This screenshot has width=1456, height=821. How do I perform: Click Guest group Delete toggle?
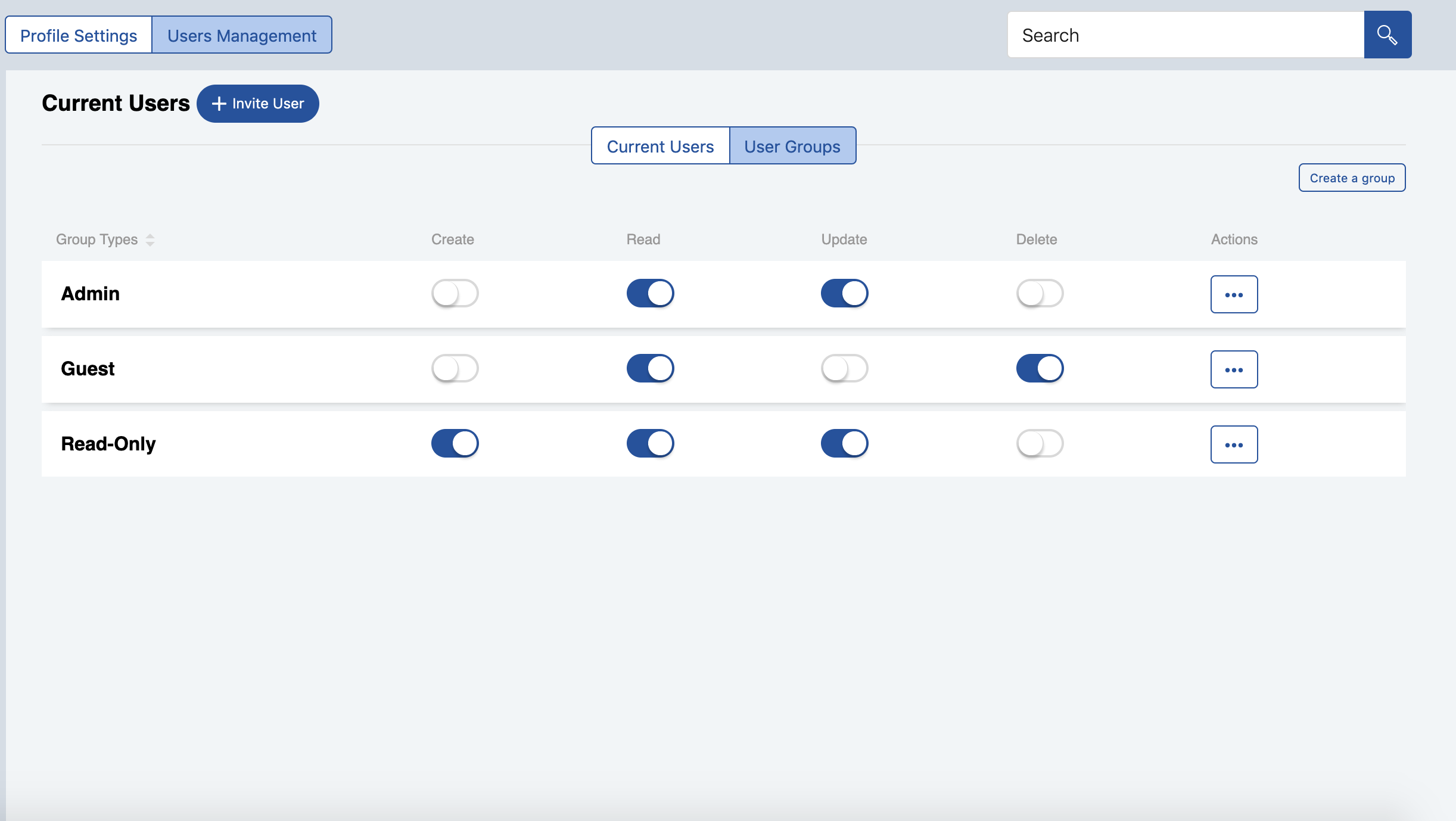point(1039,368)
